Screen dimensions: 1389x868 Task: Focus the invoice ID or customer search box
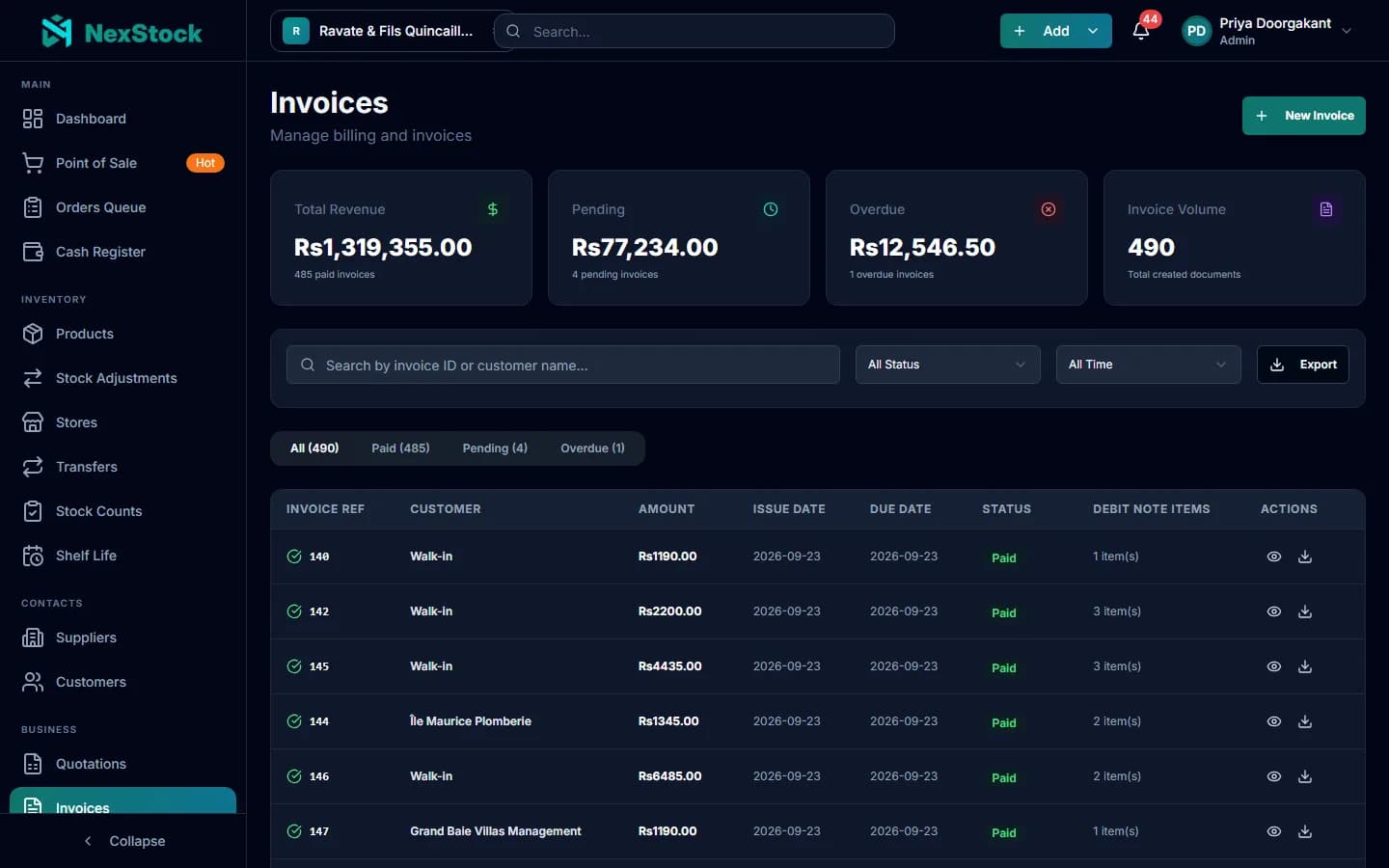click(563, 365)
